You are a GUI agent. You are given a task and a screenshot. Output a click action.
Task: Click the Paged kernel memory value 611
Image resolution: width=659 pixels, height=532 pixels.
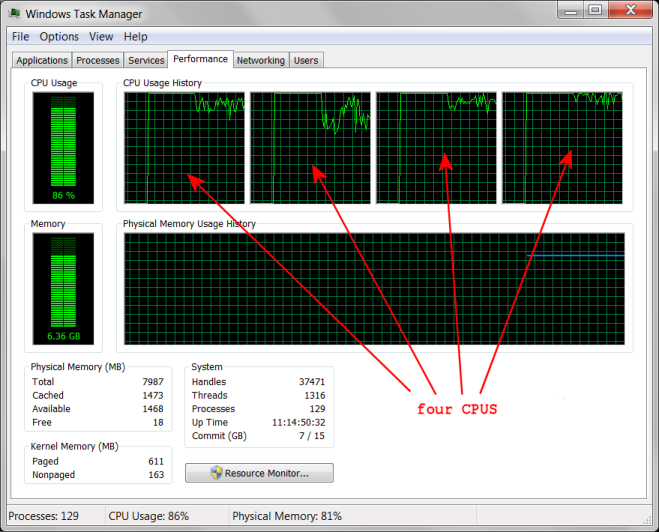(x=156, y=461)
